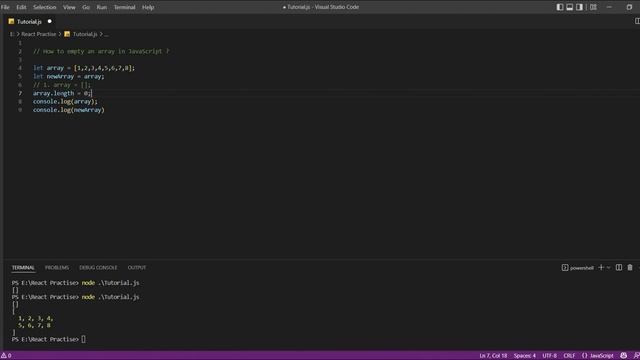Switch to the OUTPUT panel tab
640x360 pixels.
pos(137,268)
